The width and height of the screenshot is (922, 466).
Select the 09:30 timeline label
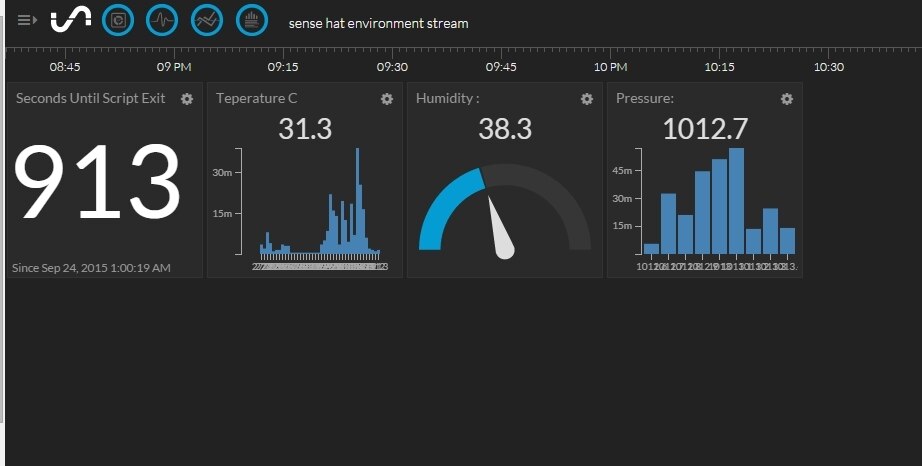pos(392,67)
